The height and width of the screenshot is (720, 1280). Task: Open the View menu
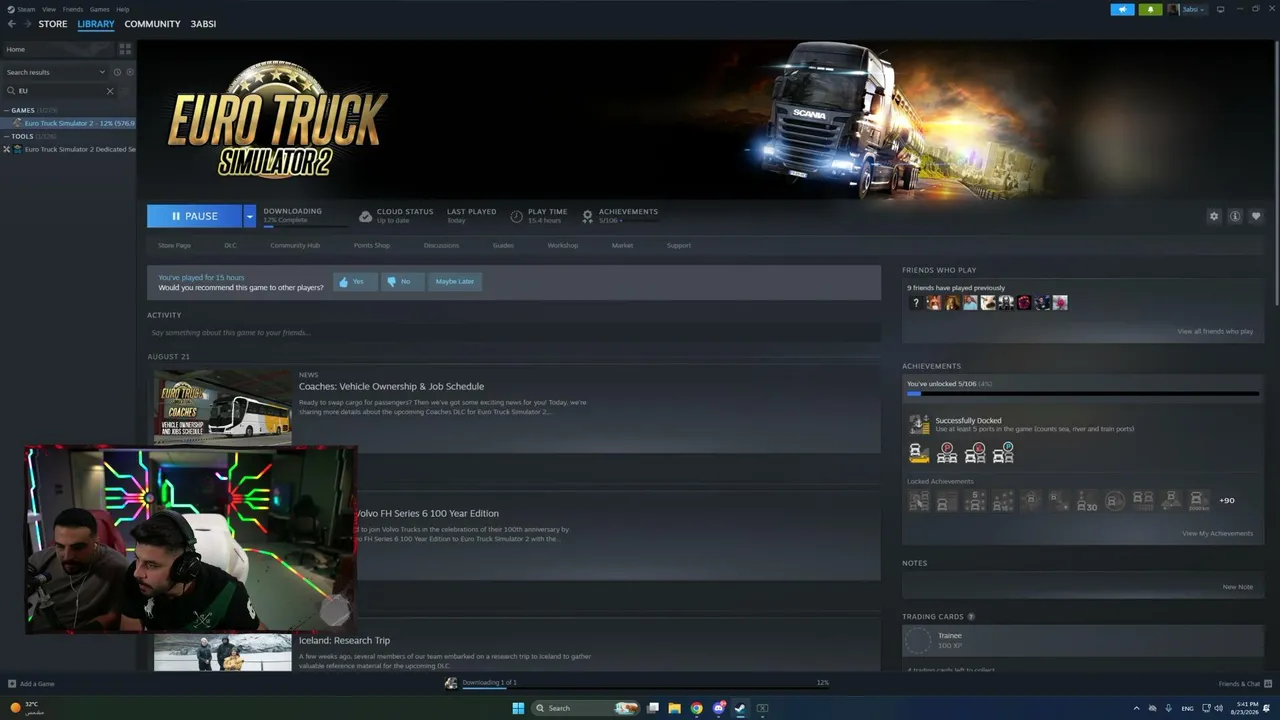click(x=49, y=9)
